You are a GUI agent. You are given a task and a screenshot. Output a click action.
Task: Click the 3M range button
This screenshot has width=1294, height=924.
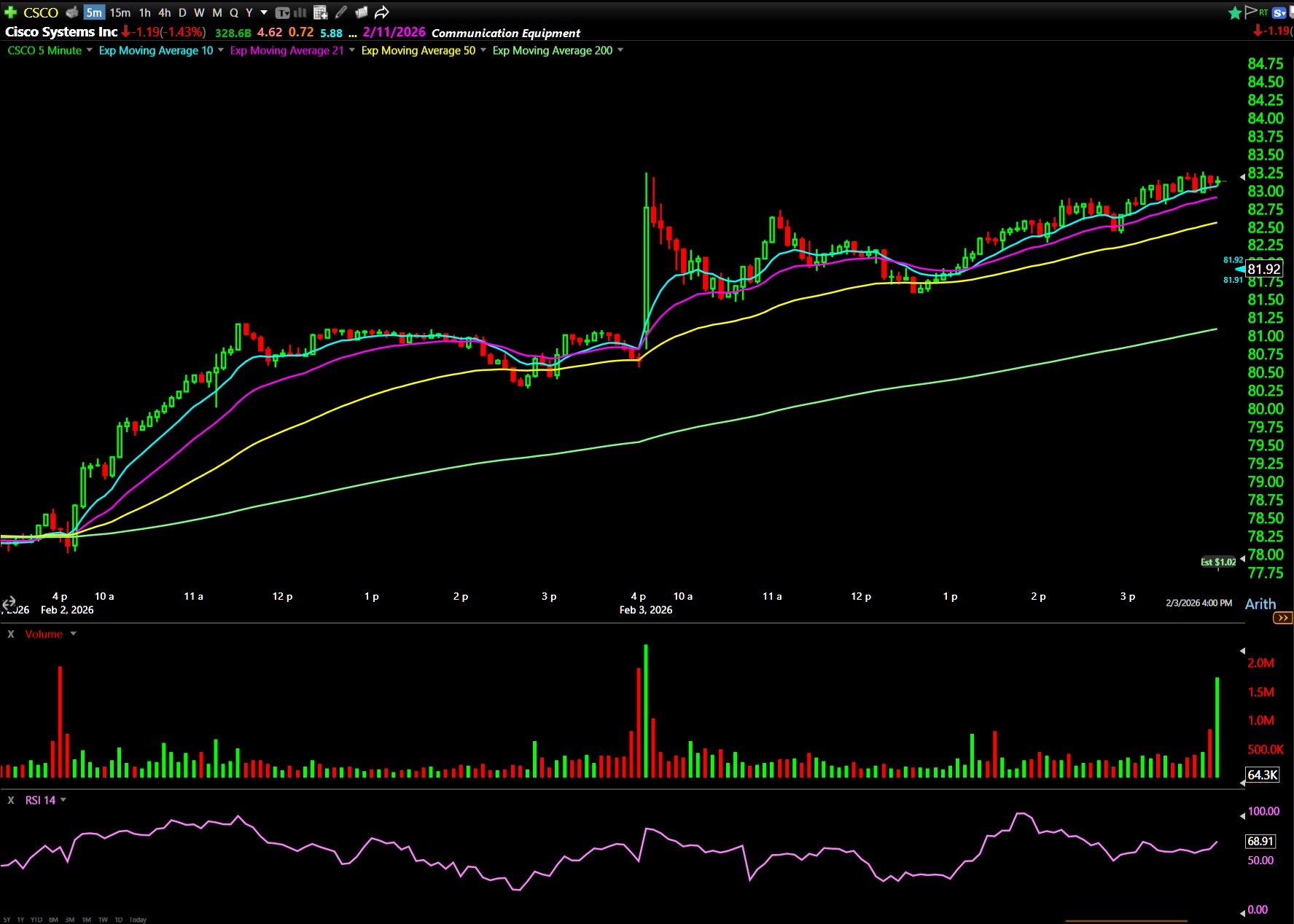pyautogui.click(x=70, y=920)
